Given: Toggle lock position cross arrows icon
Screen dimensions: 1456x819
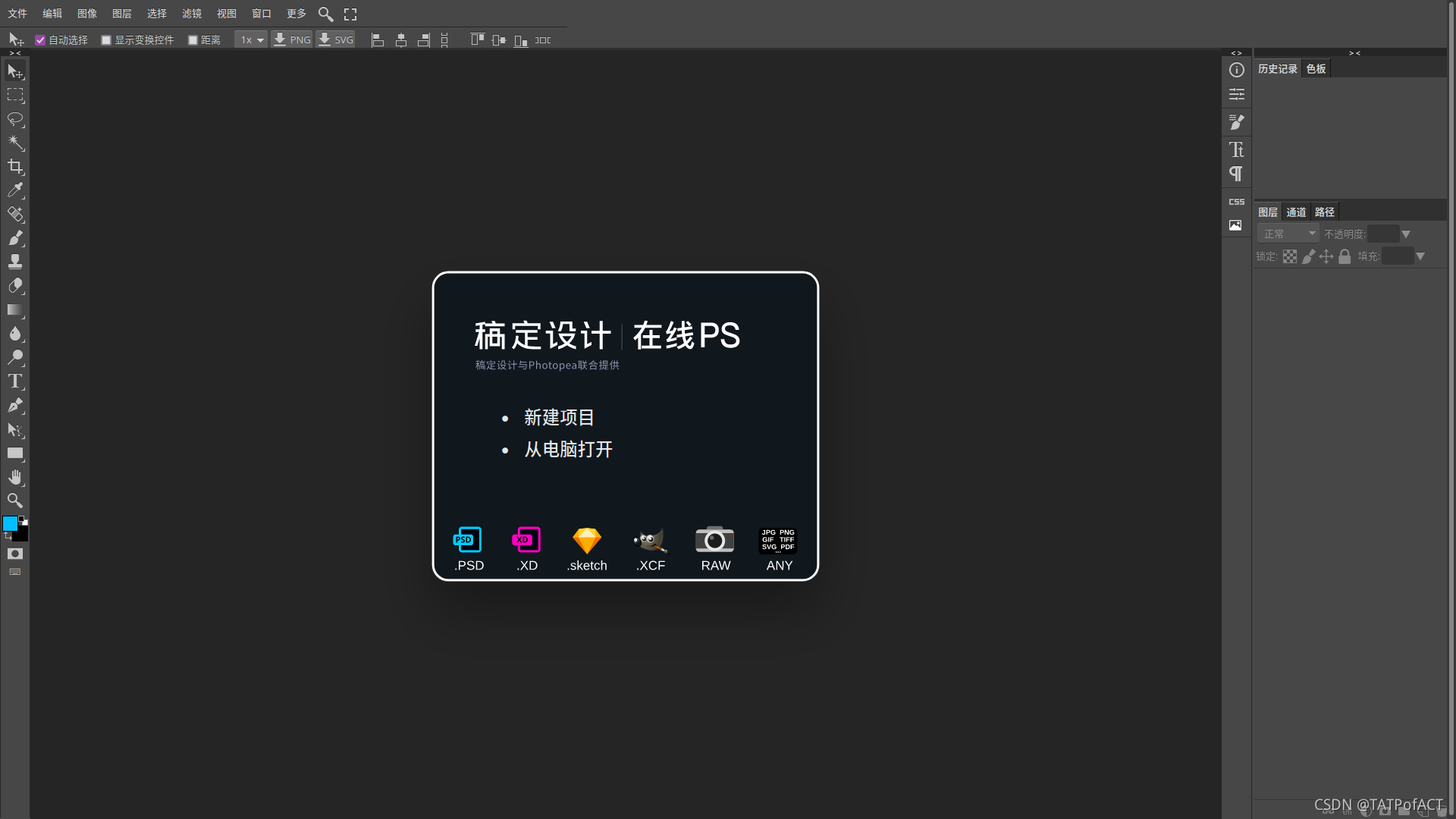Looking at the screenshot, I should pyautogui.click(x=1326, y=256).
